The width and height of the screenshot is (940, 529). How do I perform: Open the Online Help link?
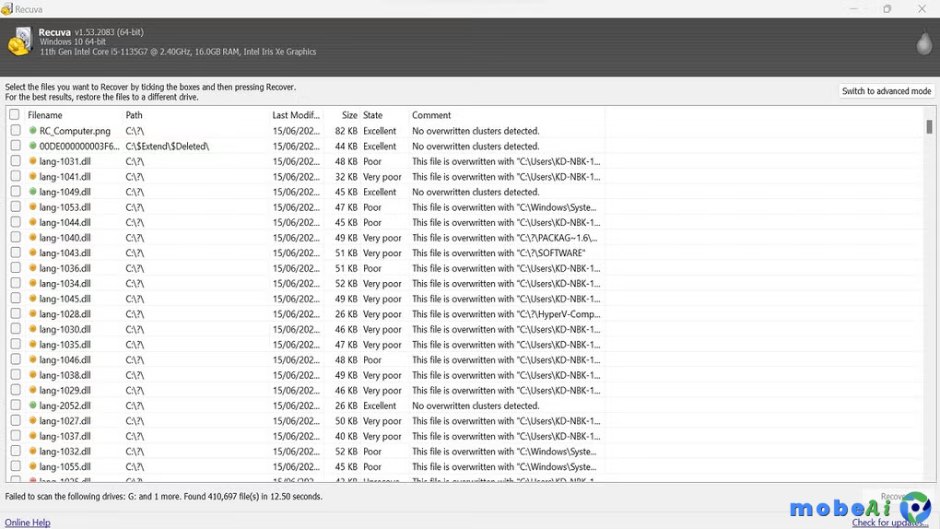point(27,522)
